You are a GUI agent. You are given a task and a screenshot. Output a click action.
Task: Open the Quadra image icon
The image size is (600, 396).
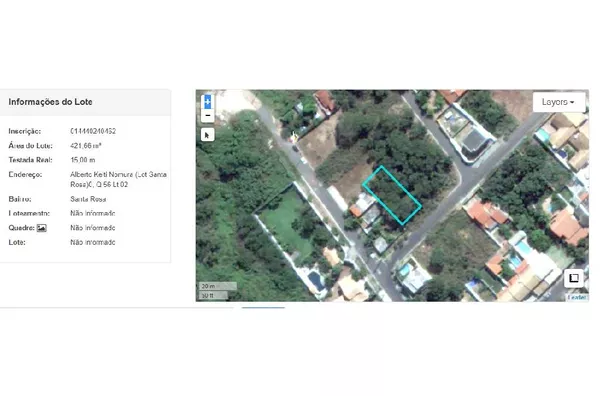[41, 228]
